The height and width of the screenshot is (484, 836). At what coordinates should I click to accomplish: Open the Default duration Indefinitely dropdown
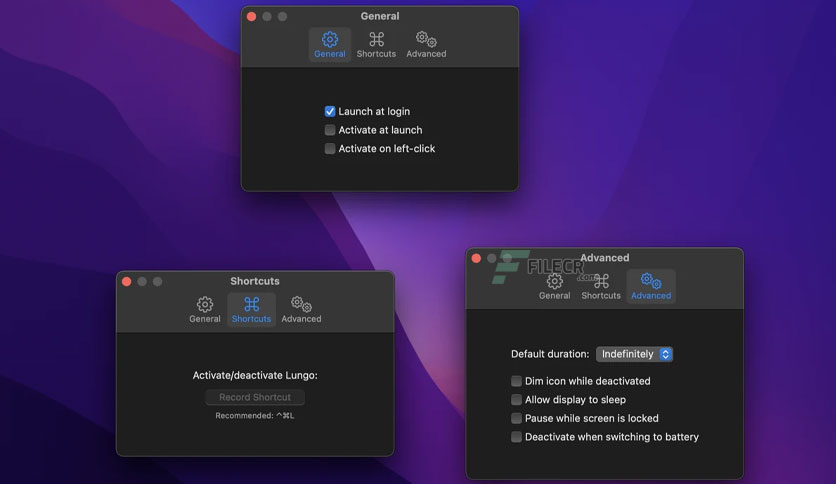(x=634, y=354)
